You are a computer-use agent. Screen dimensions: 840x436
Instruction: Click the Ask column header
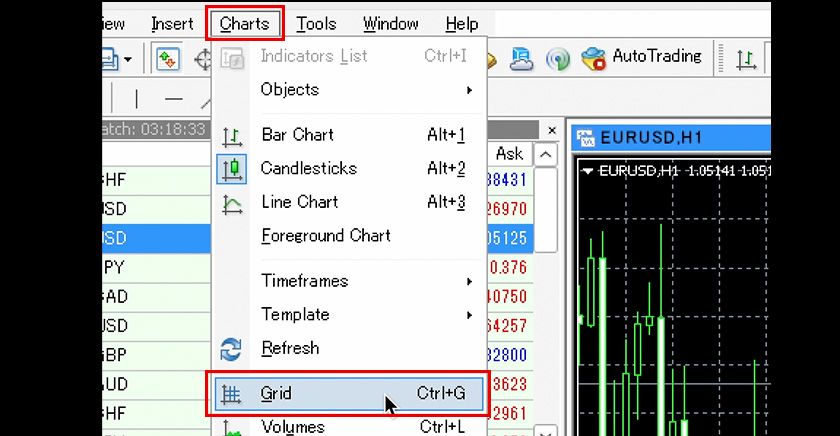pyautogui.click(x=509, y=154)
